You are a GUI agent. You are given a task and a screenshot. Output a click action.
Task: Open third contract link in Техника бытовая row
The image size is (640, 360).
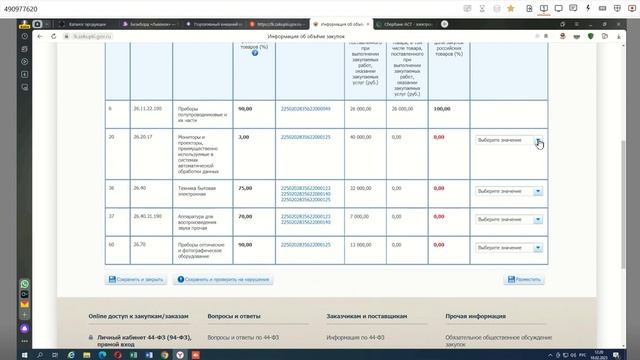coord(306,200)
